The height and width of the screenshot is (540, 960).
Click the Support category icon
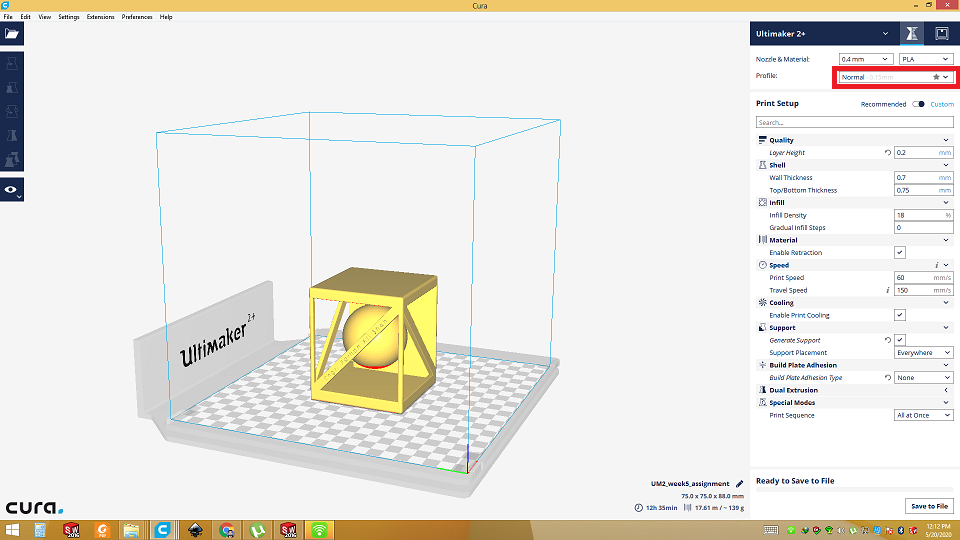pyautogui.click(x=762, y=328)
